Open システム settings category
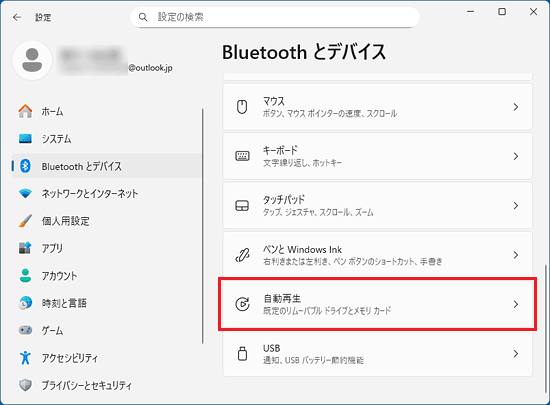 coord(106,139)
